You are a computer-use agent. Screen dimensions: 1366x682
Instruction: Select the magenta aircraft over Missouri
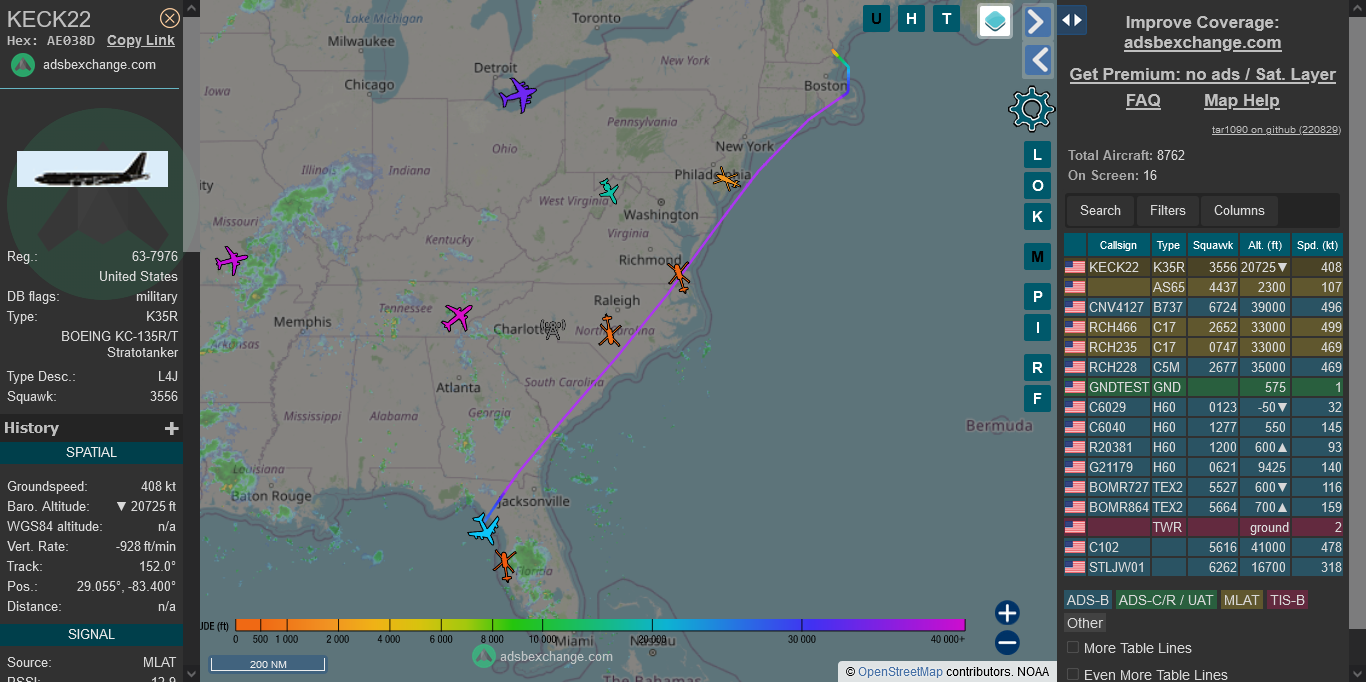231,260
